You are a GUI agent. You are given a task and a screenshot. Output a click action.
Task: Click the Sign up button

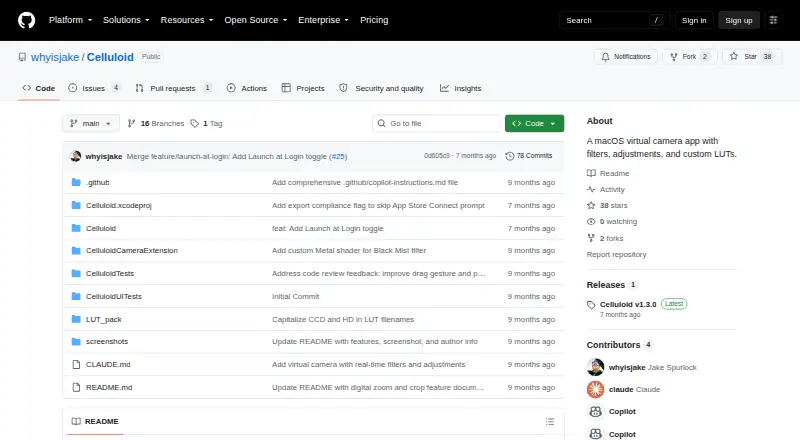[739, 20]
